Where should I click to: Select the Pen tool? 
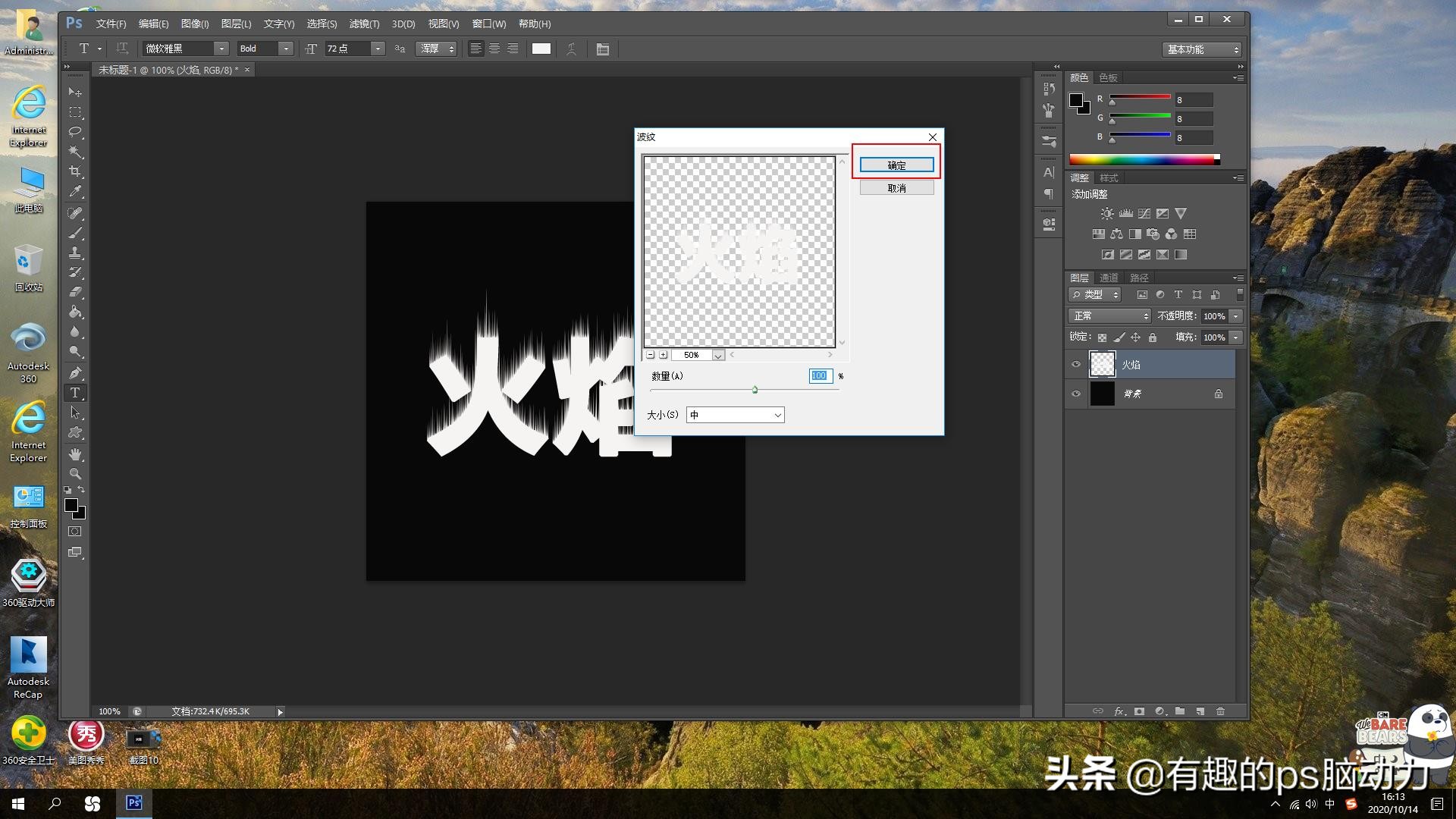point(75,372)
